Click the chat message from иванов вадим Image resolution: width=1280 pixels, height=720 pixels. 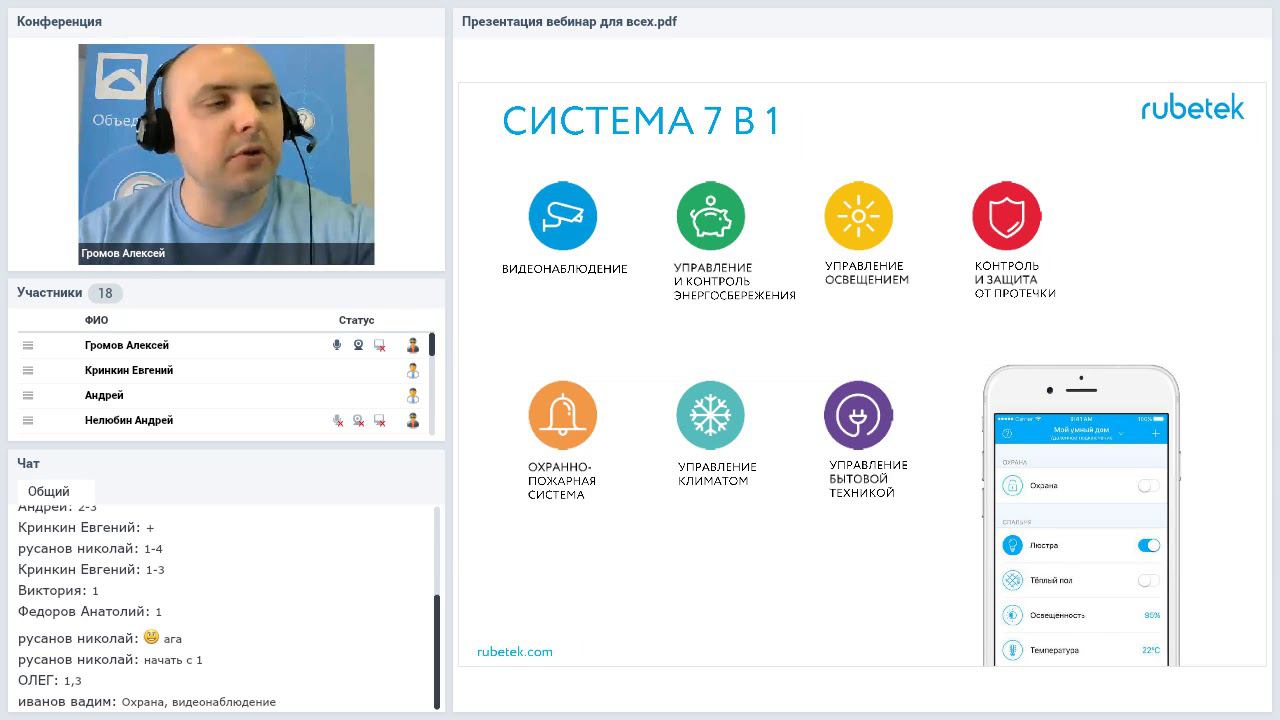(x=147, y=702)
